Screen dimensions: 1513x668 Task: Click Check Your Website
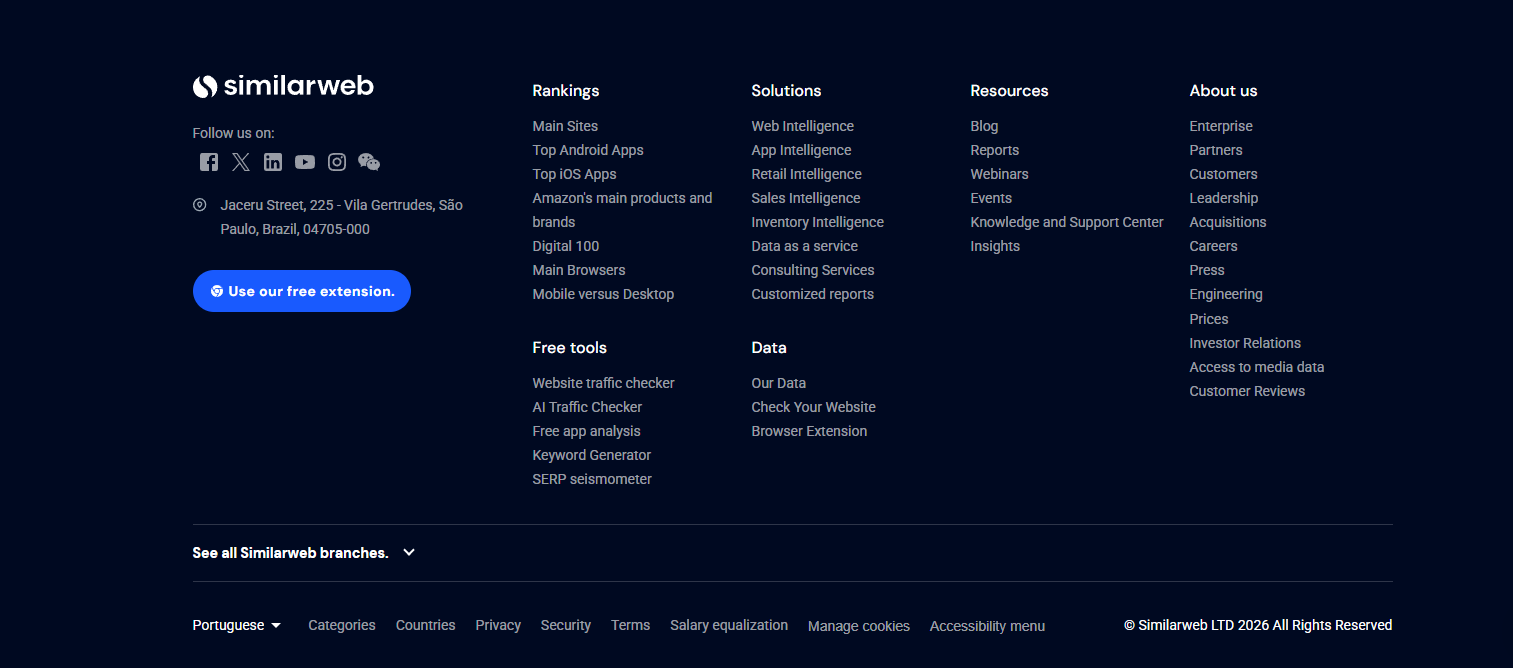click(814, 407)
